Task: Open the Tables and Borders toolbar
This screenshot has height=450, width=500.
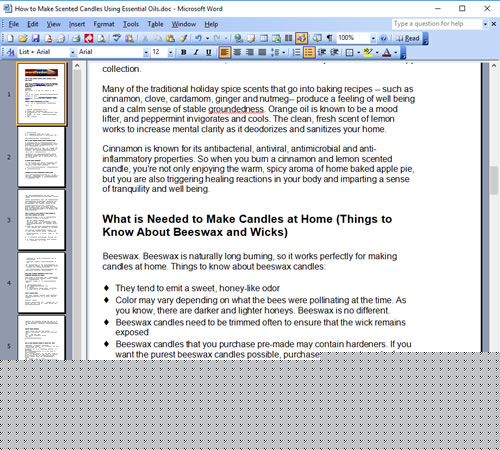Action: click(251, 38)
